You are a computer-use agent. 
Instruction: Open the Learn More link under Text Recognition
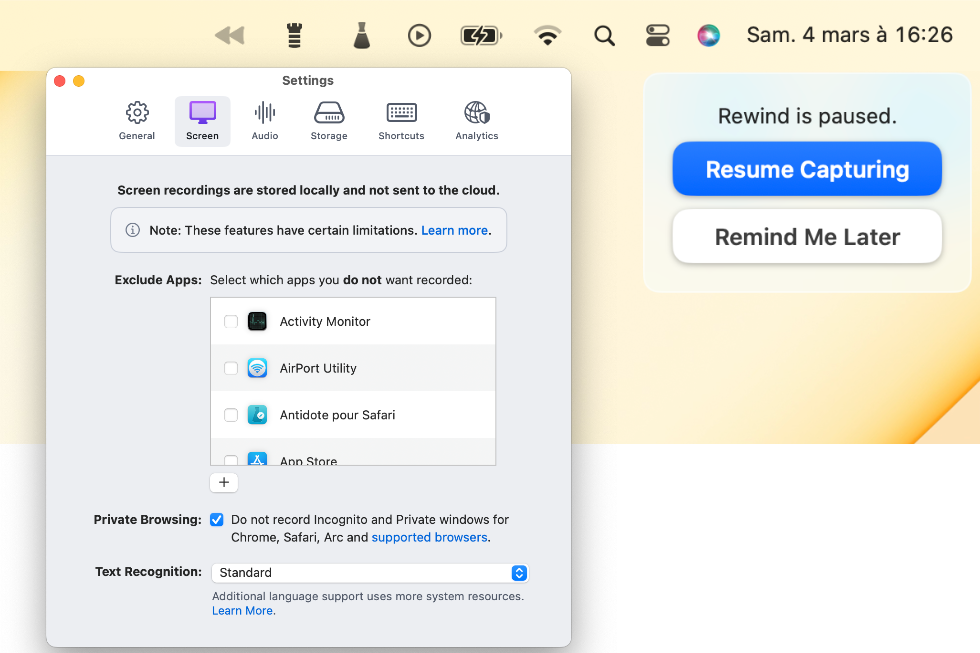tap(242, 611)
